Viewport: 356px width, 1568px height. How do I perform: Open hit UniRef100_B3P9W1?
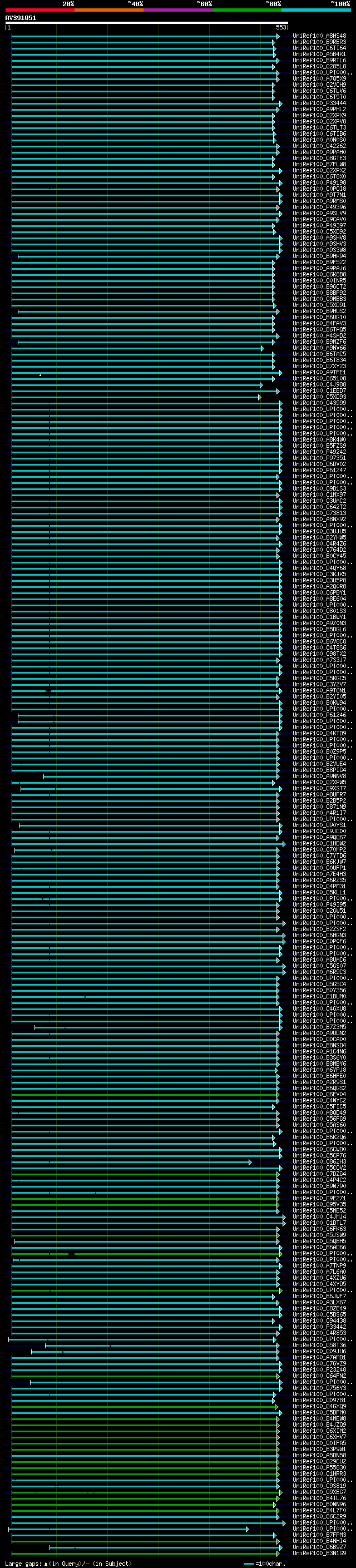319,1450
